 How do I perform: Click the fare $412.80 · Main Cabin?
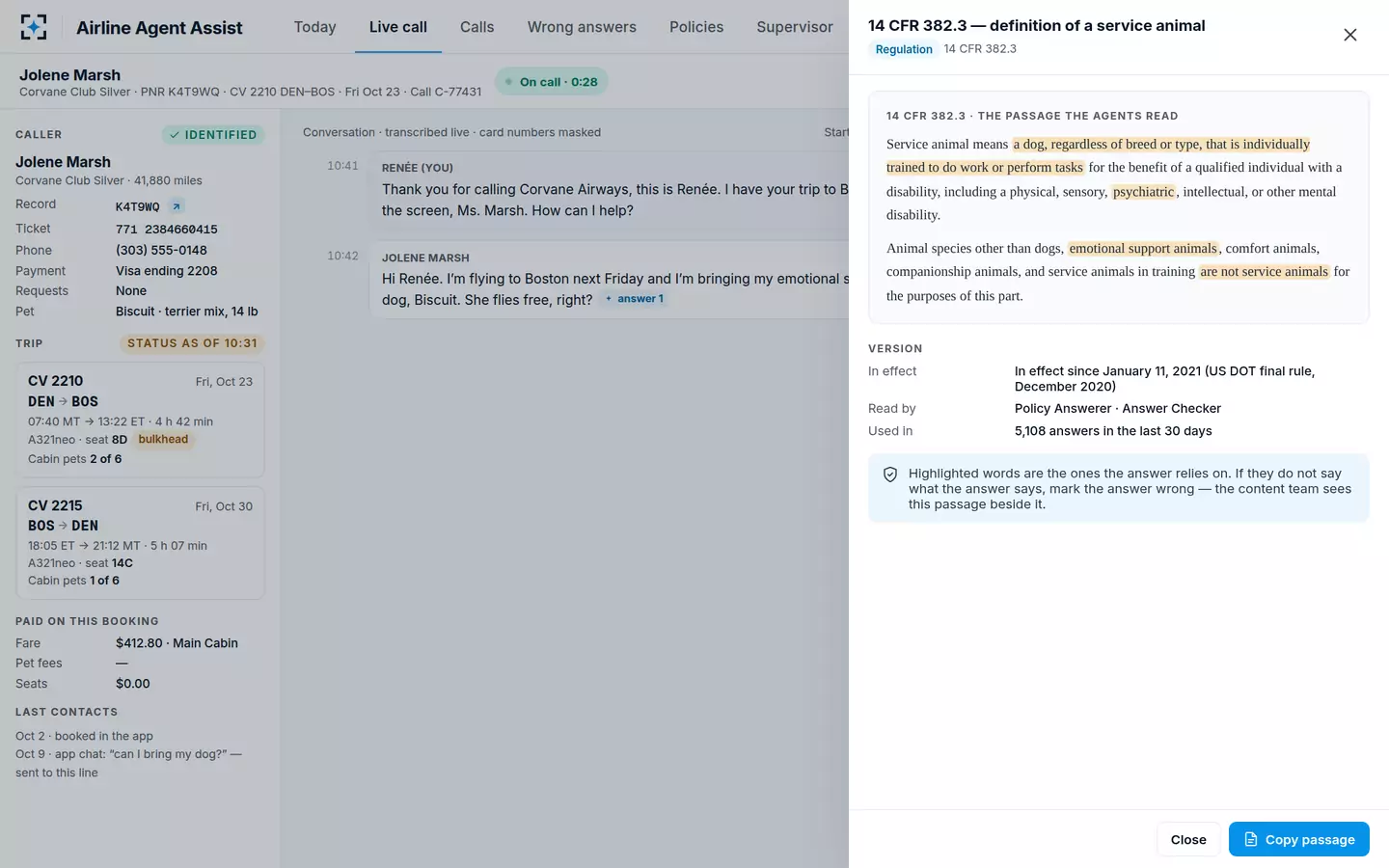pos(177,643)
